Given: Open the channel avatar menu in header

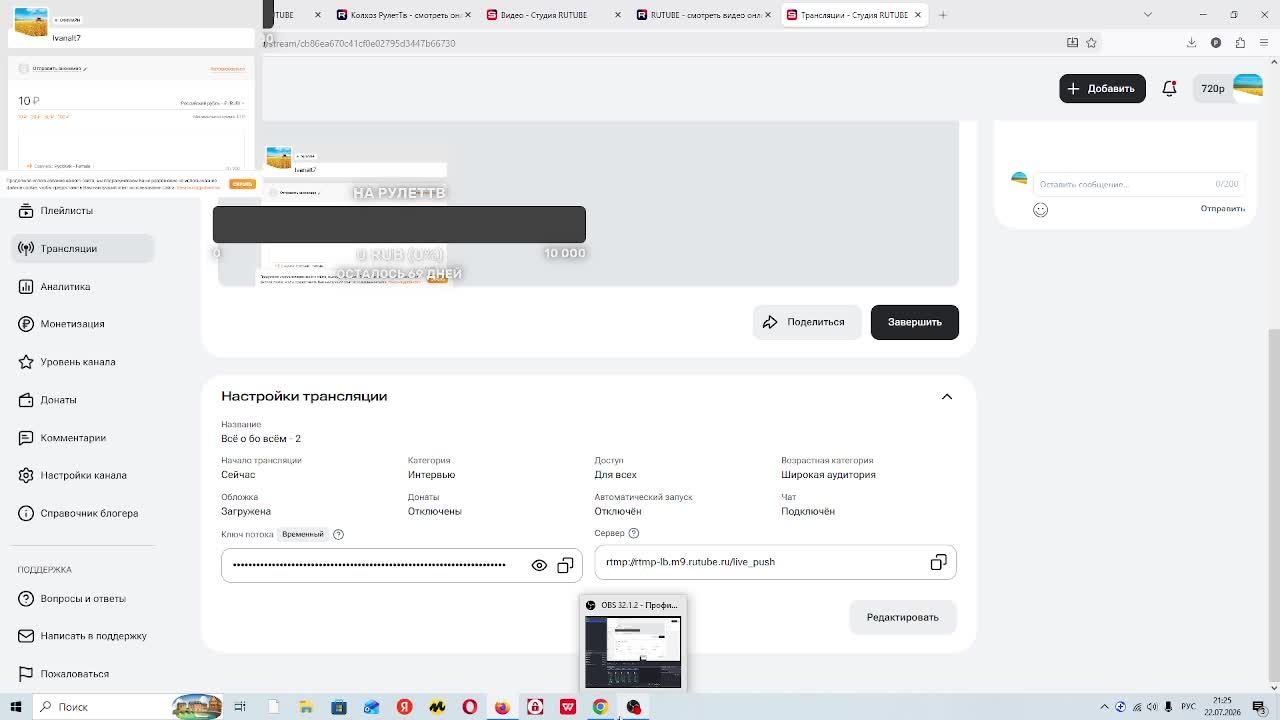Looking at the screenshot, I should 1247,88.
